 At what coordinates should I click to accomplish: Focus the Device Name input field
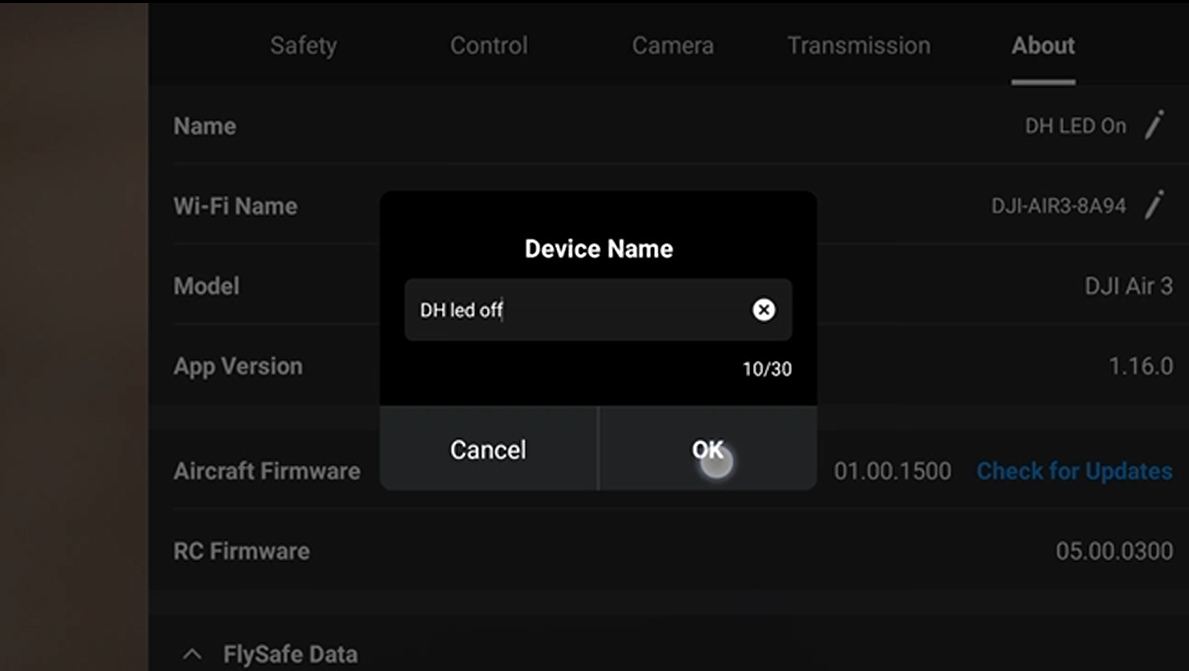pos(580,310)
